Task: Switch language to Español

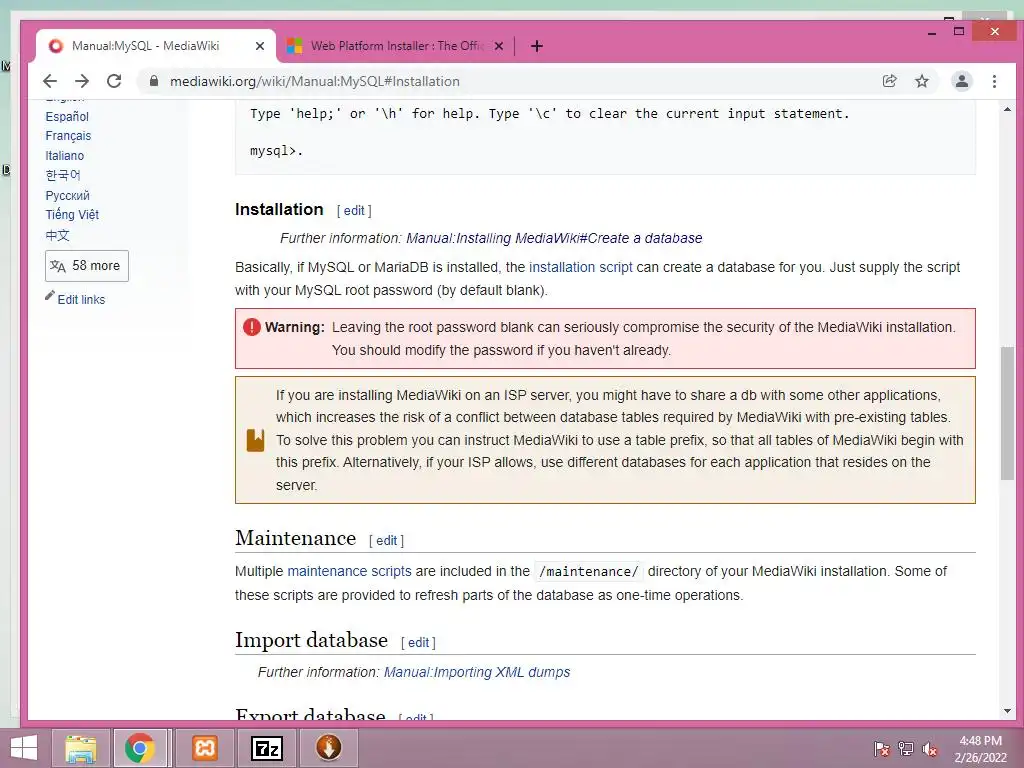Action: pos(67,116)
